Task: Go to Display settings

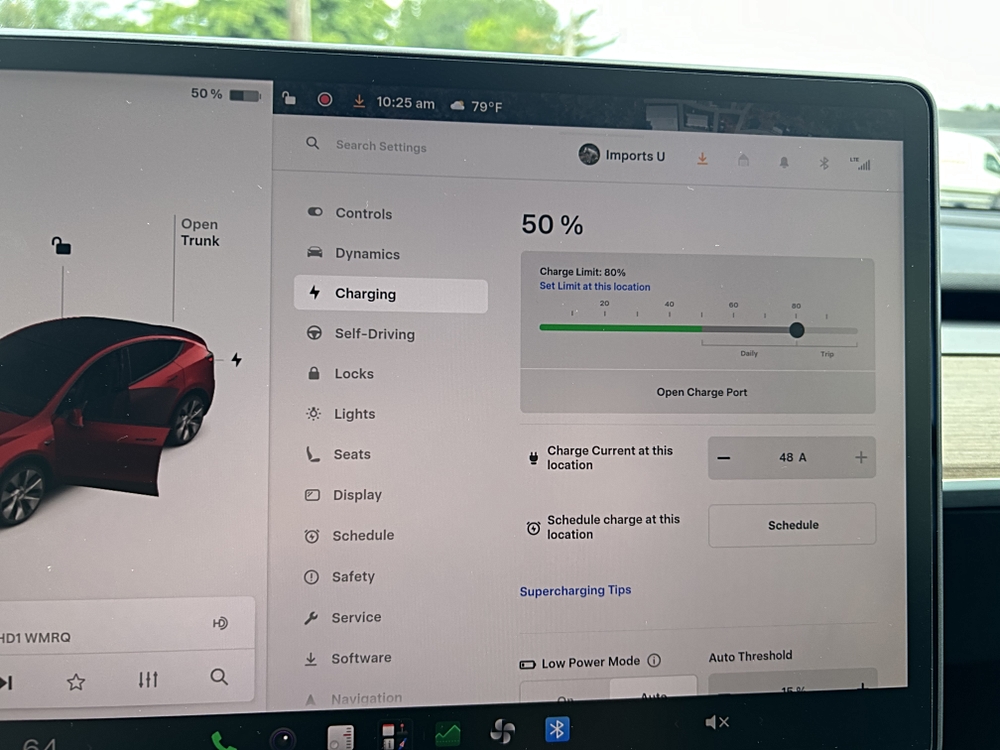Action: click(343, 495)
